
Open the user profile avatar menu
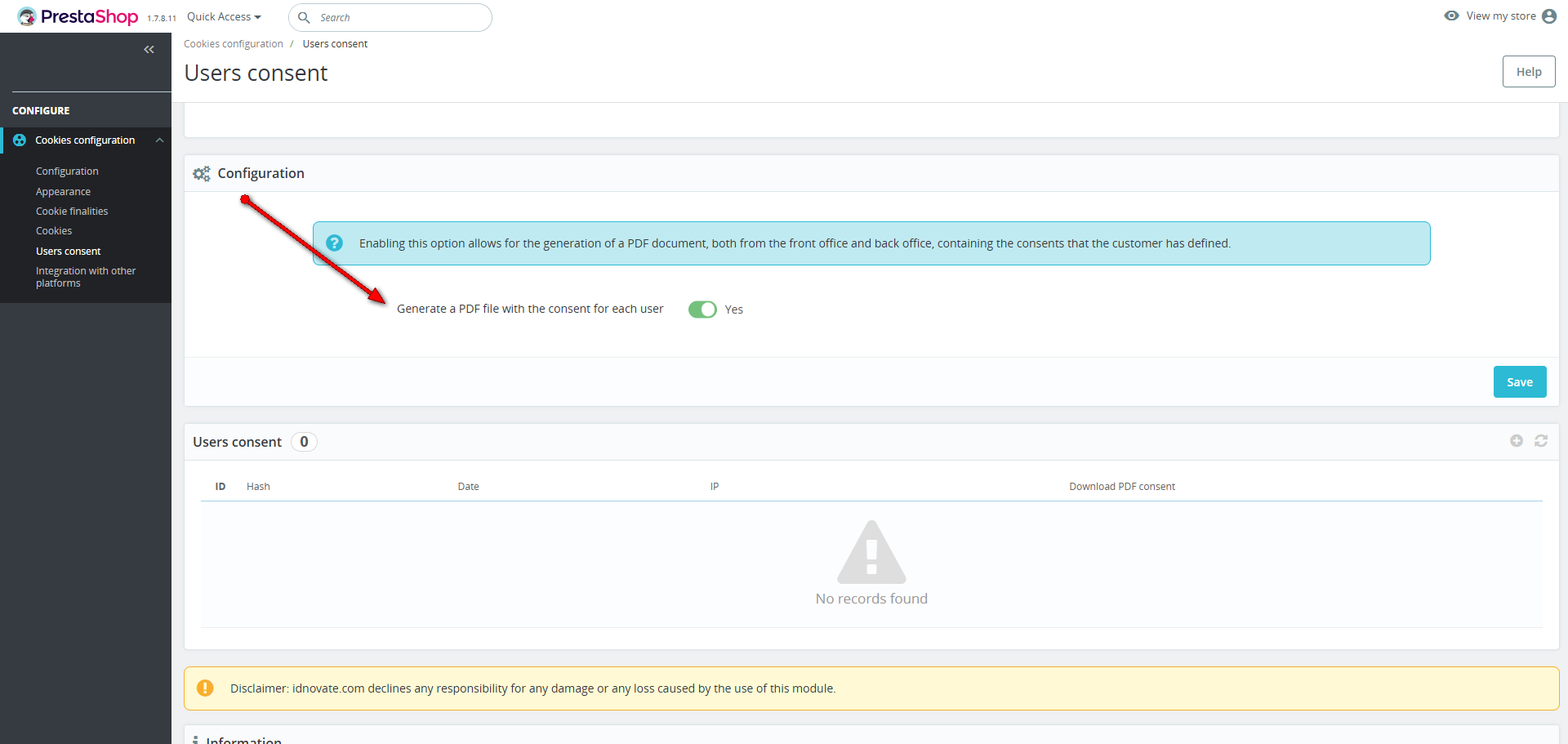coord(1549,16)
